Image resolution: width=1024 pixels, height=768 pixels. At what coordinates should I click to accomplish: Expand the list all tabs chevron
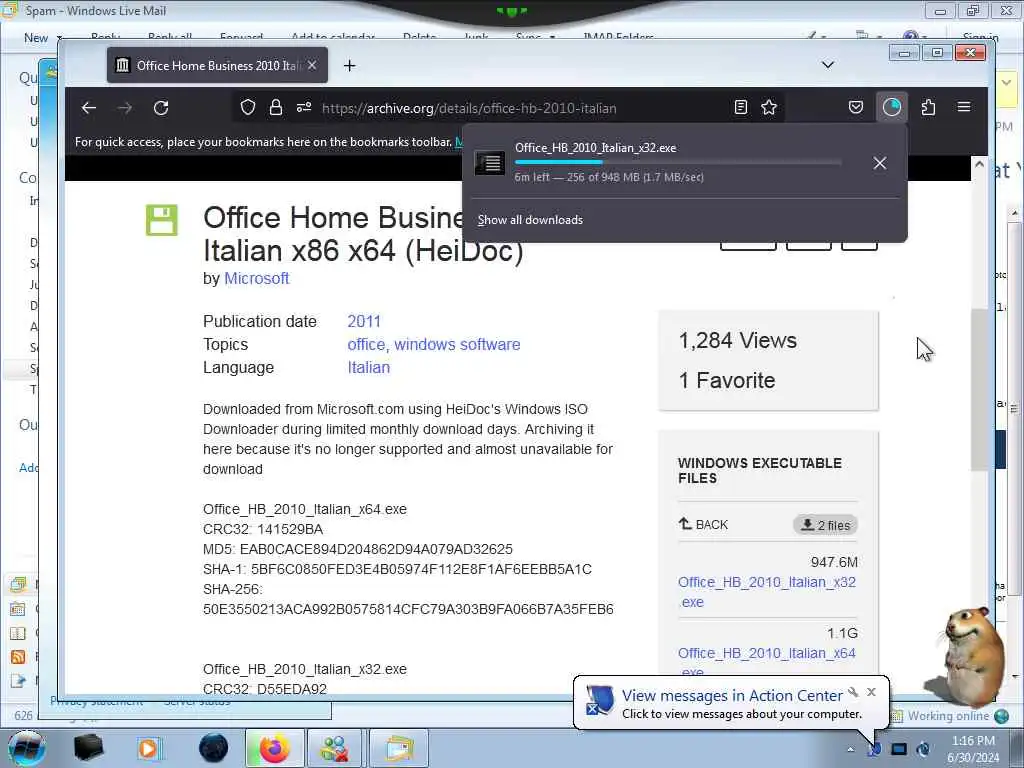[x=827, y=65]
